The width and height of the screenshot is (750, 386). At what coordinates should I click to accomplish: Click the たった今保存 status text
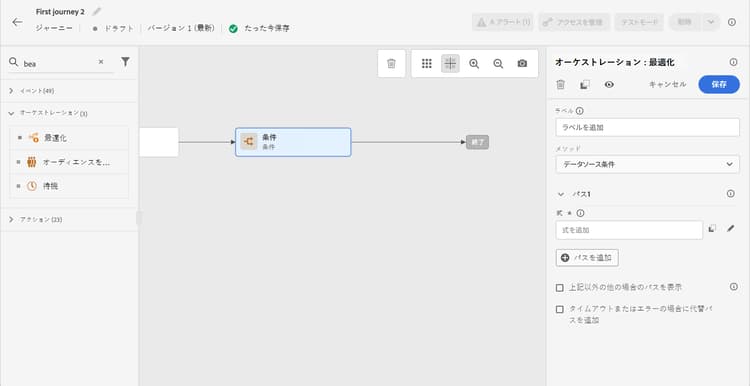(x=266, y=28)
